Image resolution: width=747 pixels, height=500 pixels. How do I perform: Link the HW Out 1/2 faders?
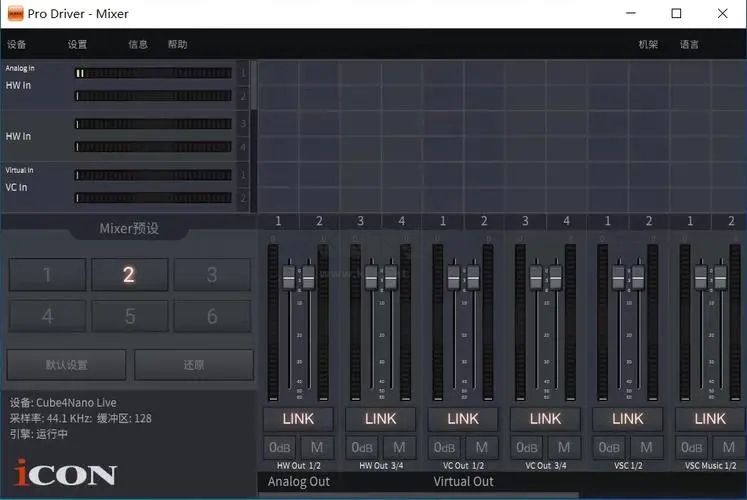tap(298, 418)
